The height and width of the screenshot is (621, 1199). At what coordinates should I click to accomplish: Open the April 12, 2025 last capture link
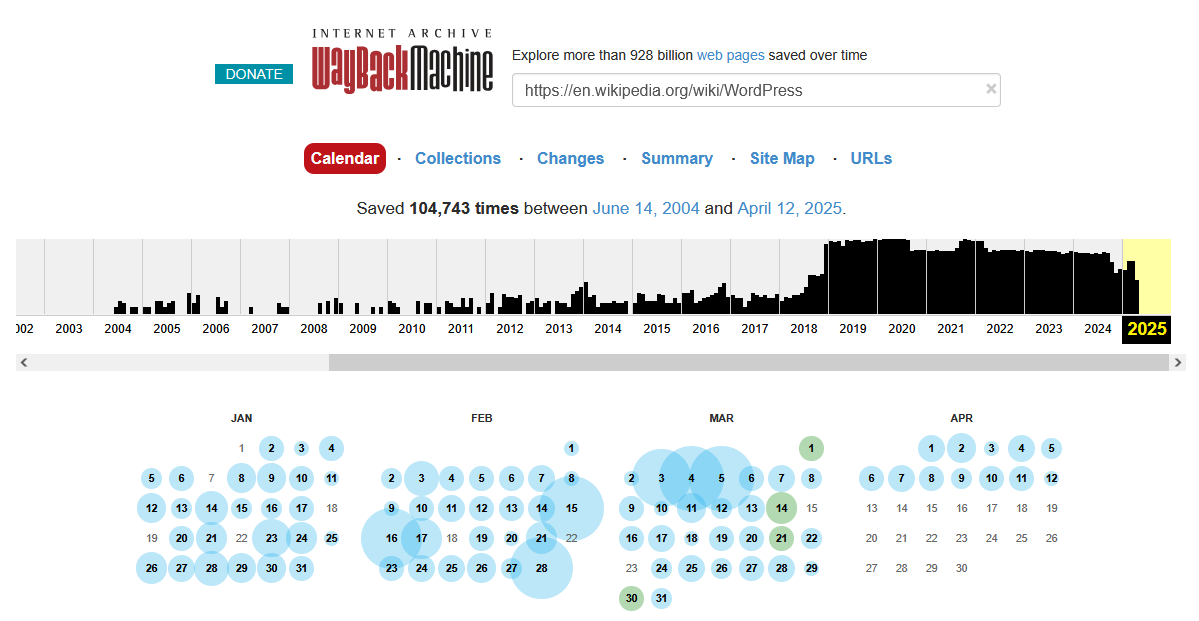coord(789,208)
